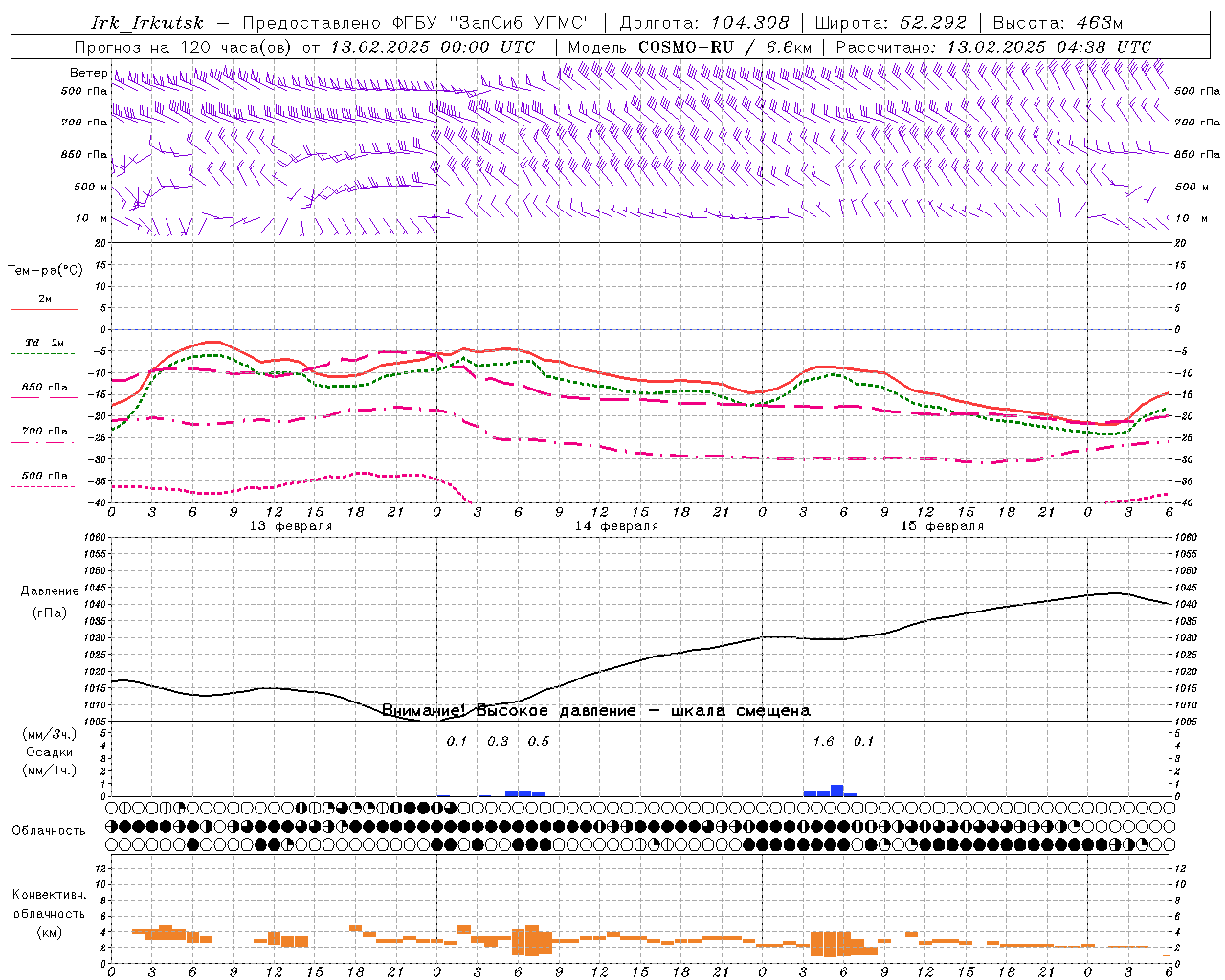Click the Облачность cloud cover label
The image size is (1225, 980).
(x=49, y=831)
